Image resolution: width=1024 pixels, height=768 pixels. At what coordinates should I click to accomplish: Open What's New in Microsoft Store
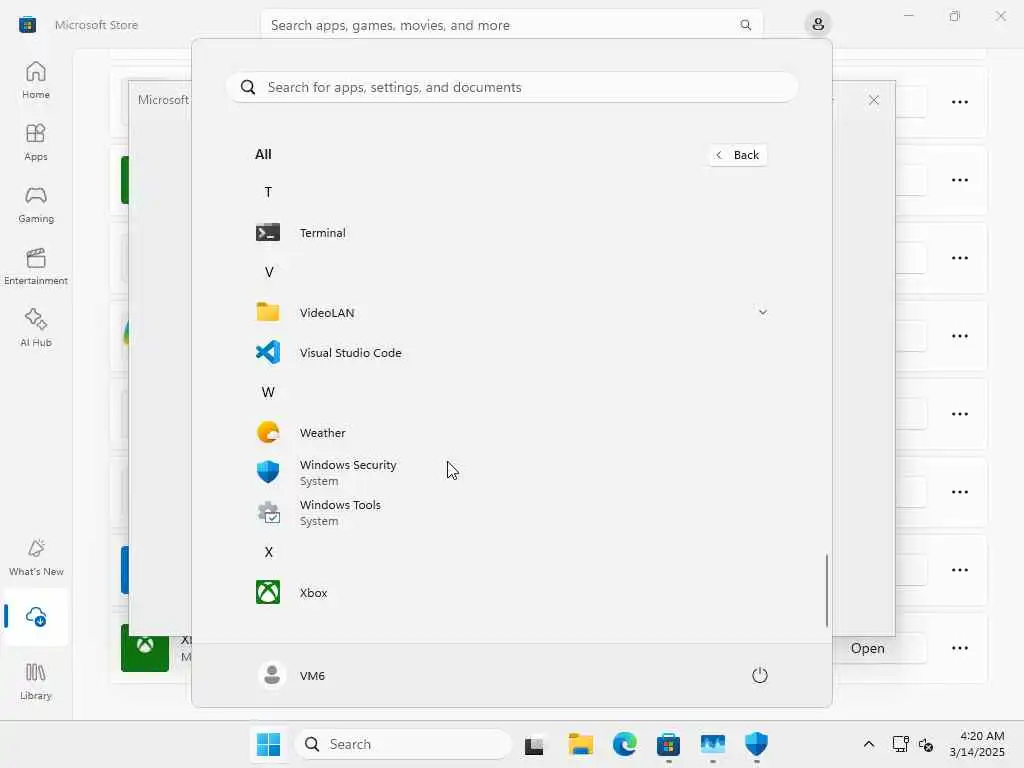tap(36, 557)
